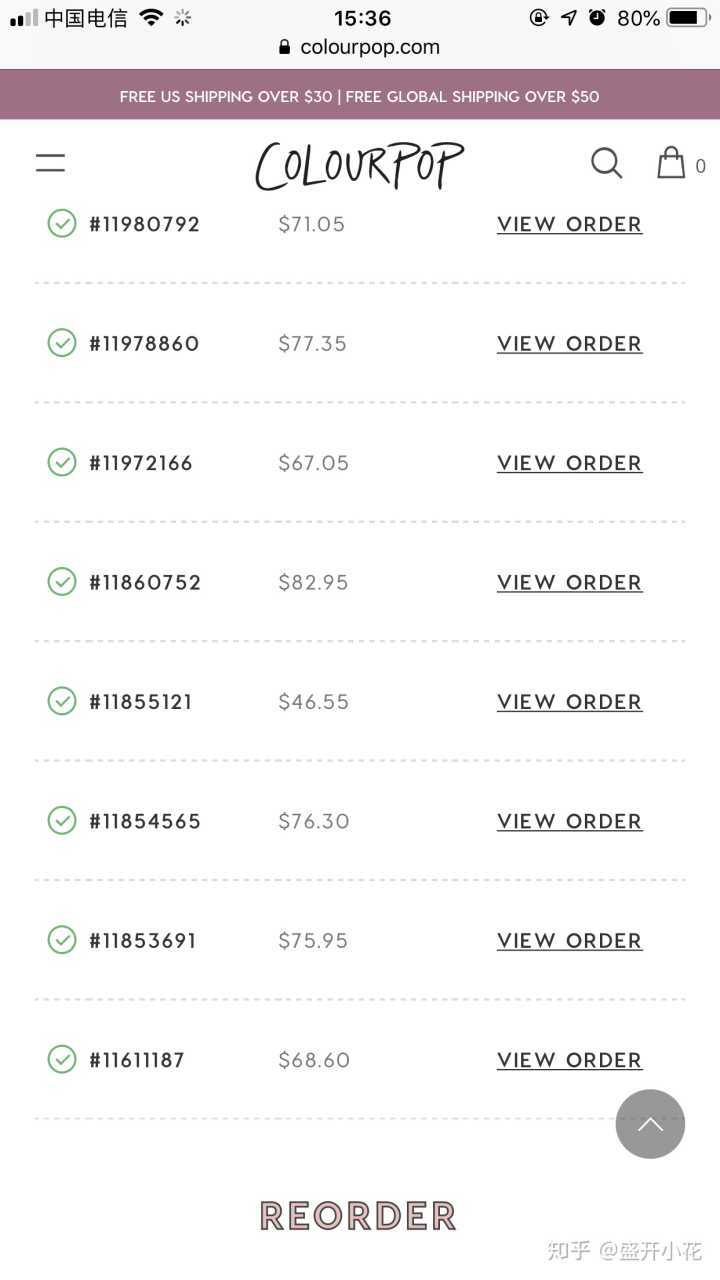Image resolution: width=720 pixels, height=1280 pixels.
Task: Tap the free shipping promo banner
Action: [x=360, y=96]
